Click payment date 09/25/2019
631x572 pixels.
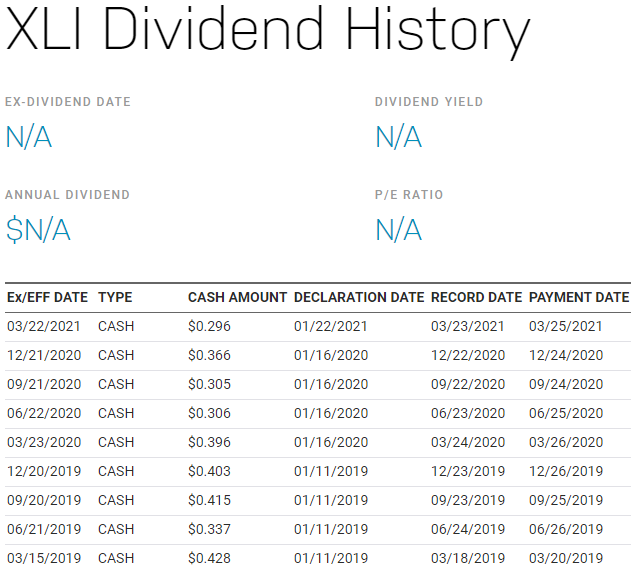coord(566,500)
